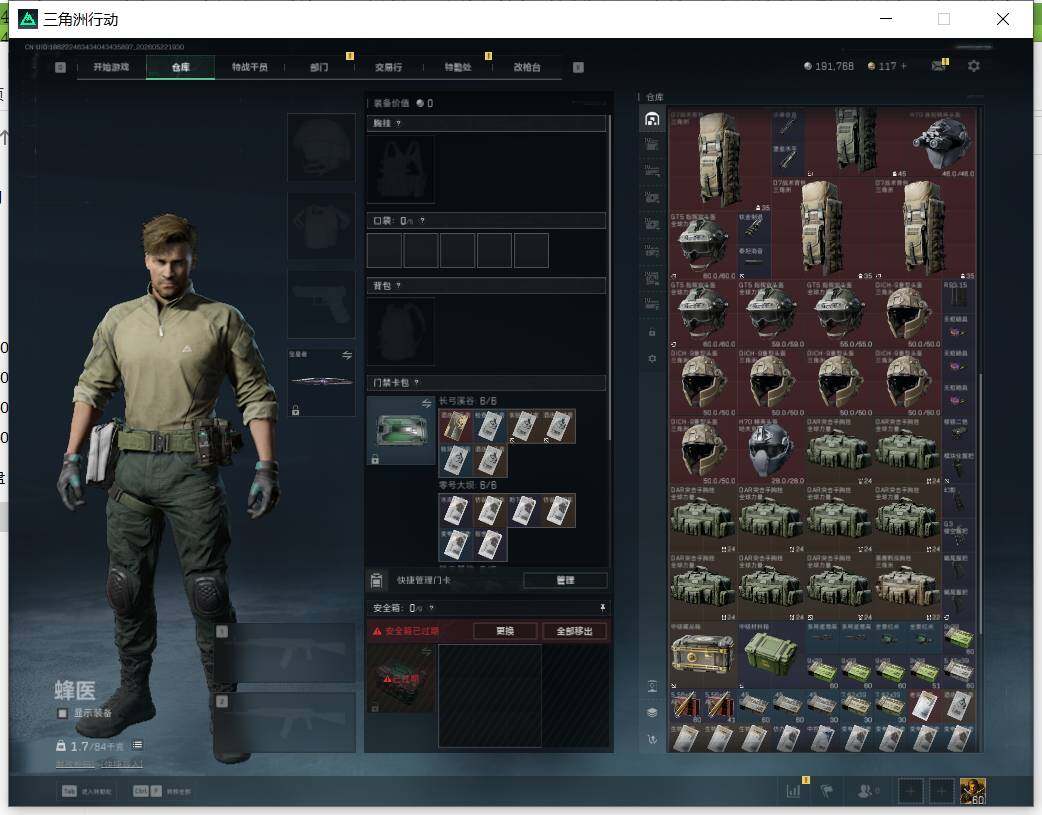The height and width of the screenshot is (815, 1042).
Task: Toggle the 显示装备 checkbox
Action: [62, 713]
